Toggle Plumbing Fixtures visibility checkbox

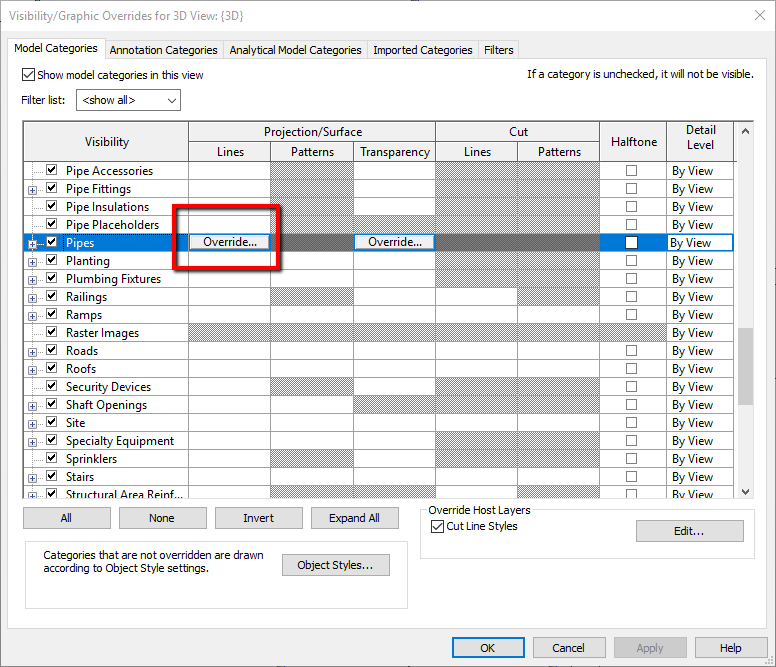click(x=51, y=278)
